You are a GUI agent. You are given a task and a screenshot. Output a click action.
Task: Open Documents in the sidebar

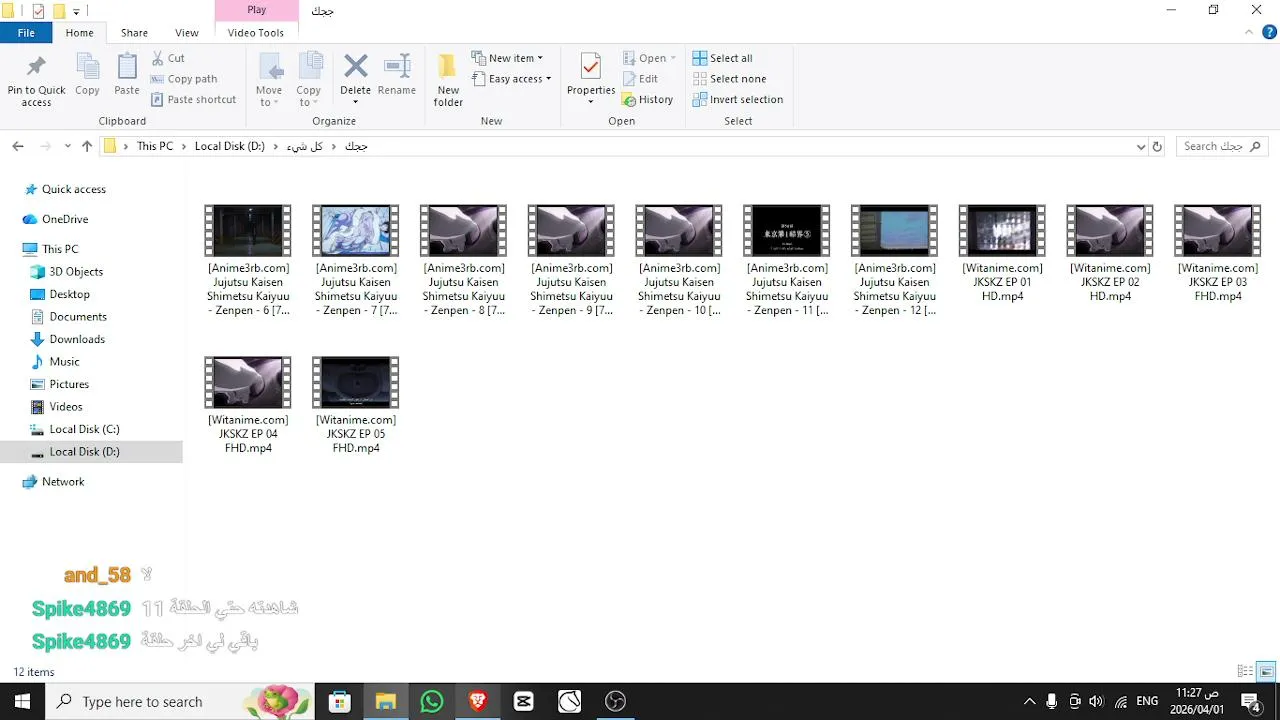coord(78,317)
